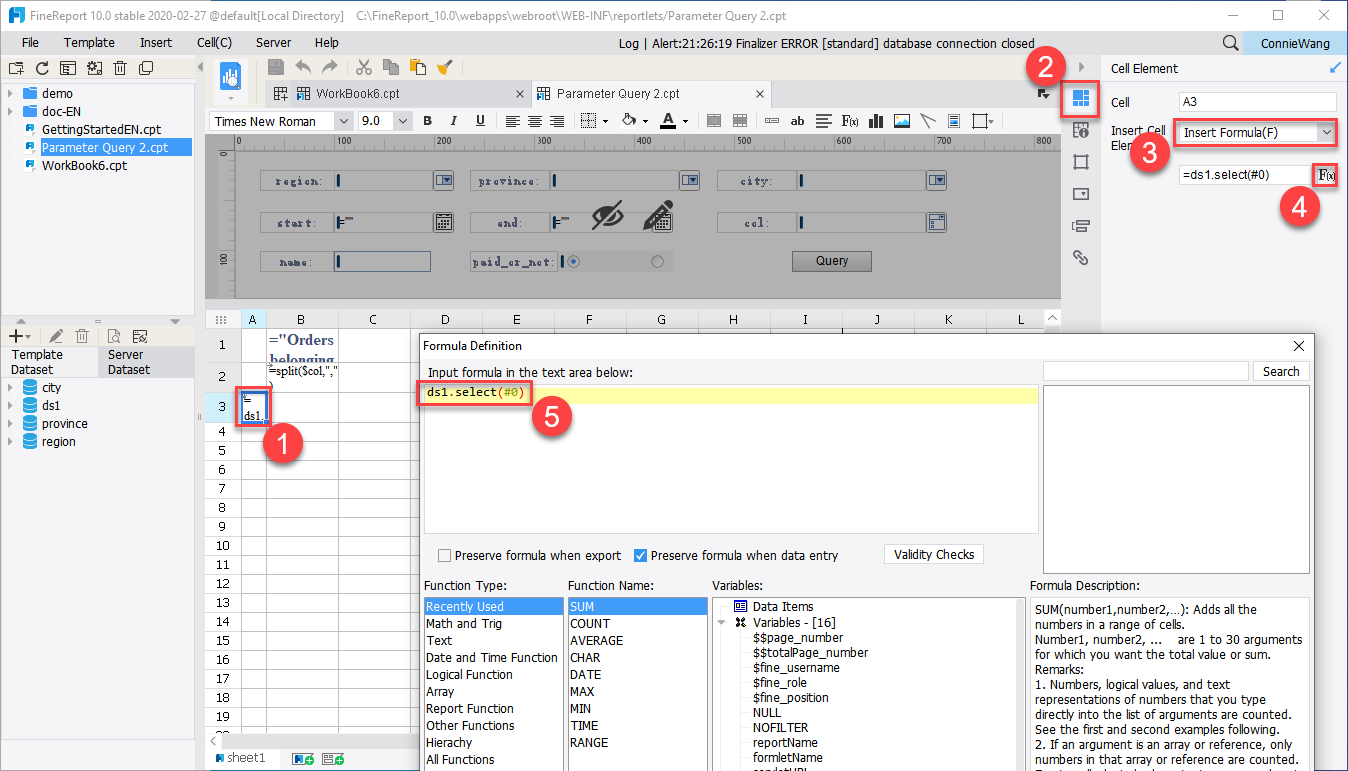Screen dimensions: 1348x771
Task: Enable Preserve formula when export
Action: click(444, 555)
